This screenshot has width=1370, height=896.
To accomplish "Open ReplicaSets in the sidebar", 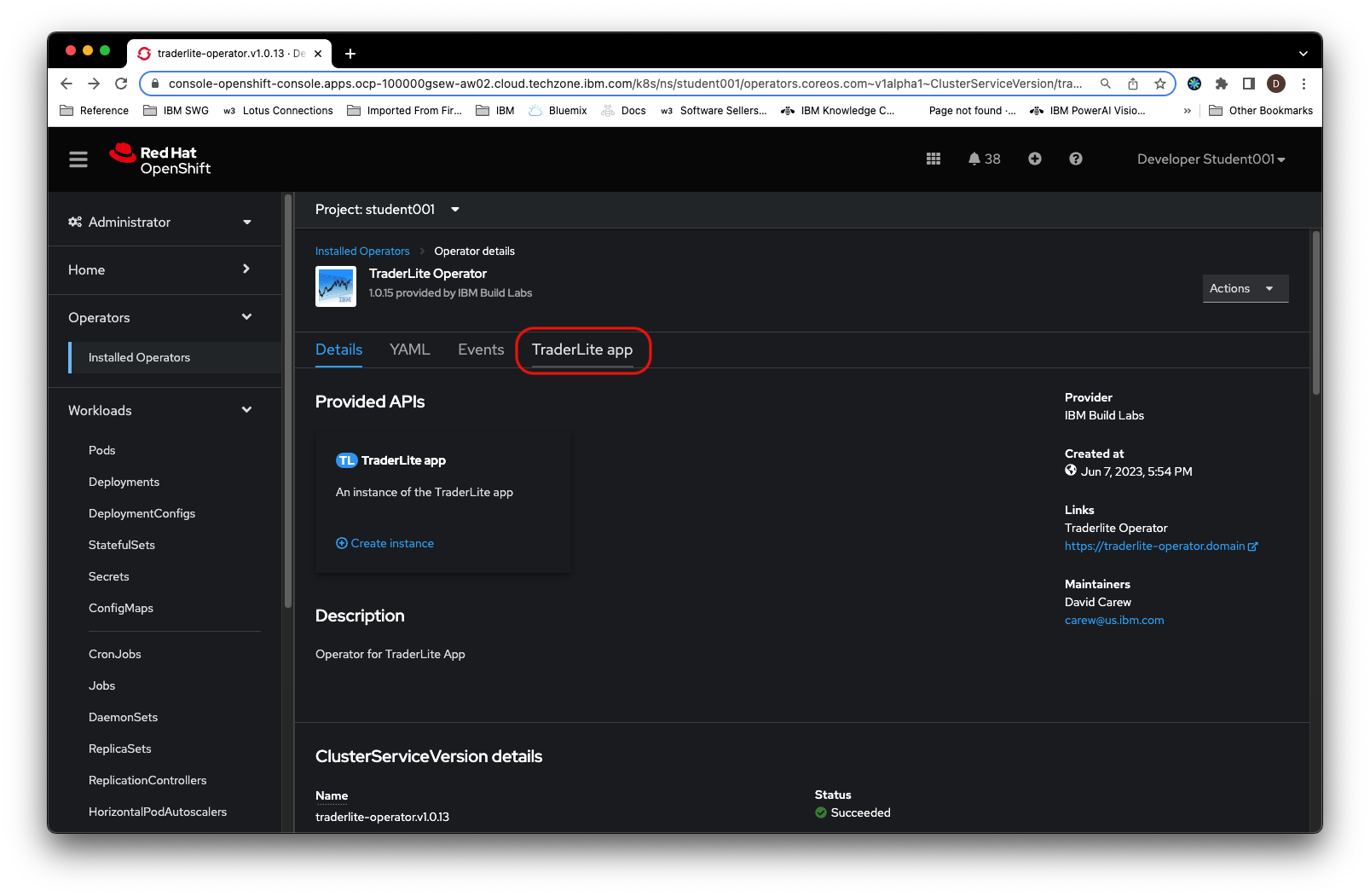I will [x=120, y=749].
